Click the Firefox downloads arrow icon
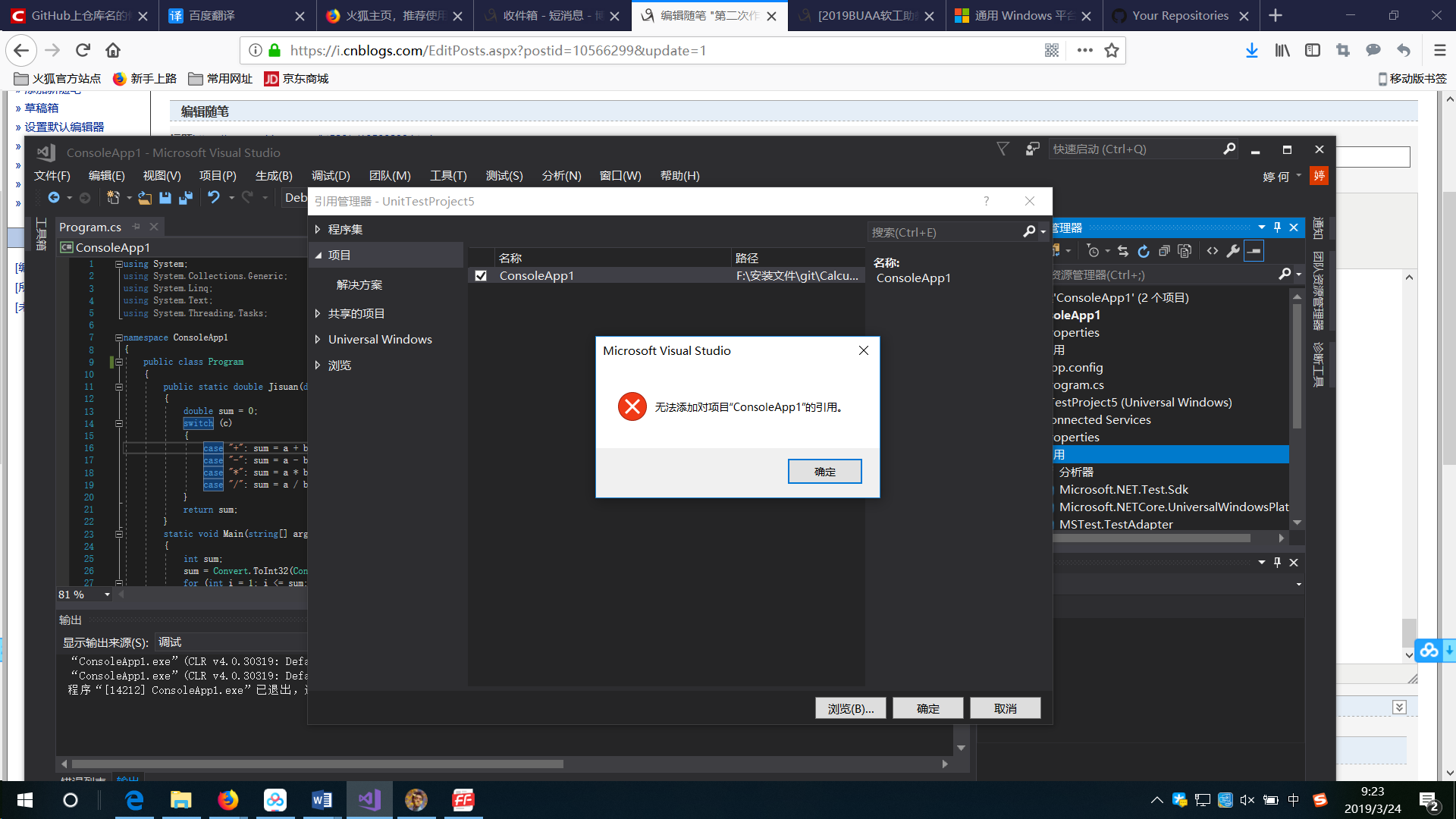 (x=1252, y=50)
